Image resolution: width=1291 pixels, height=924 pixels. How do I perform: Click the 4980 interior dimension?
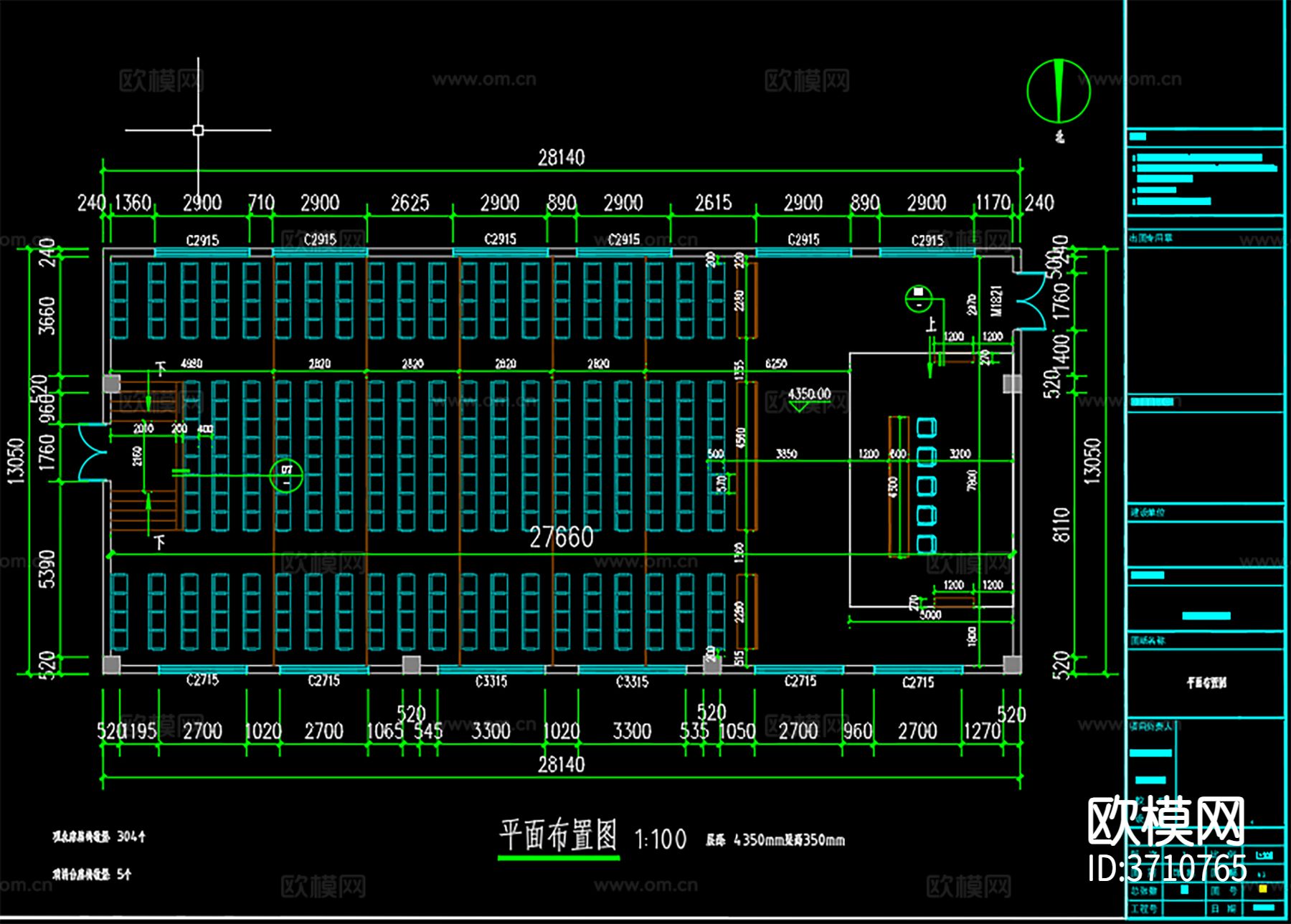coord(191,363)
